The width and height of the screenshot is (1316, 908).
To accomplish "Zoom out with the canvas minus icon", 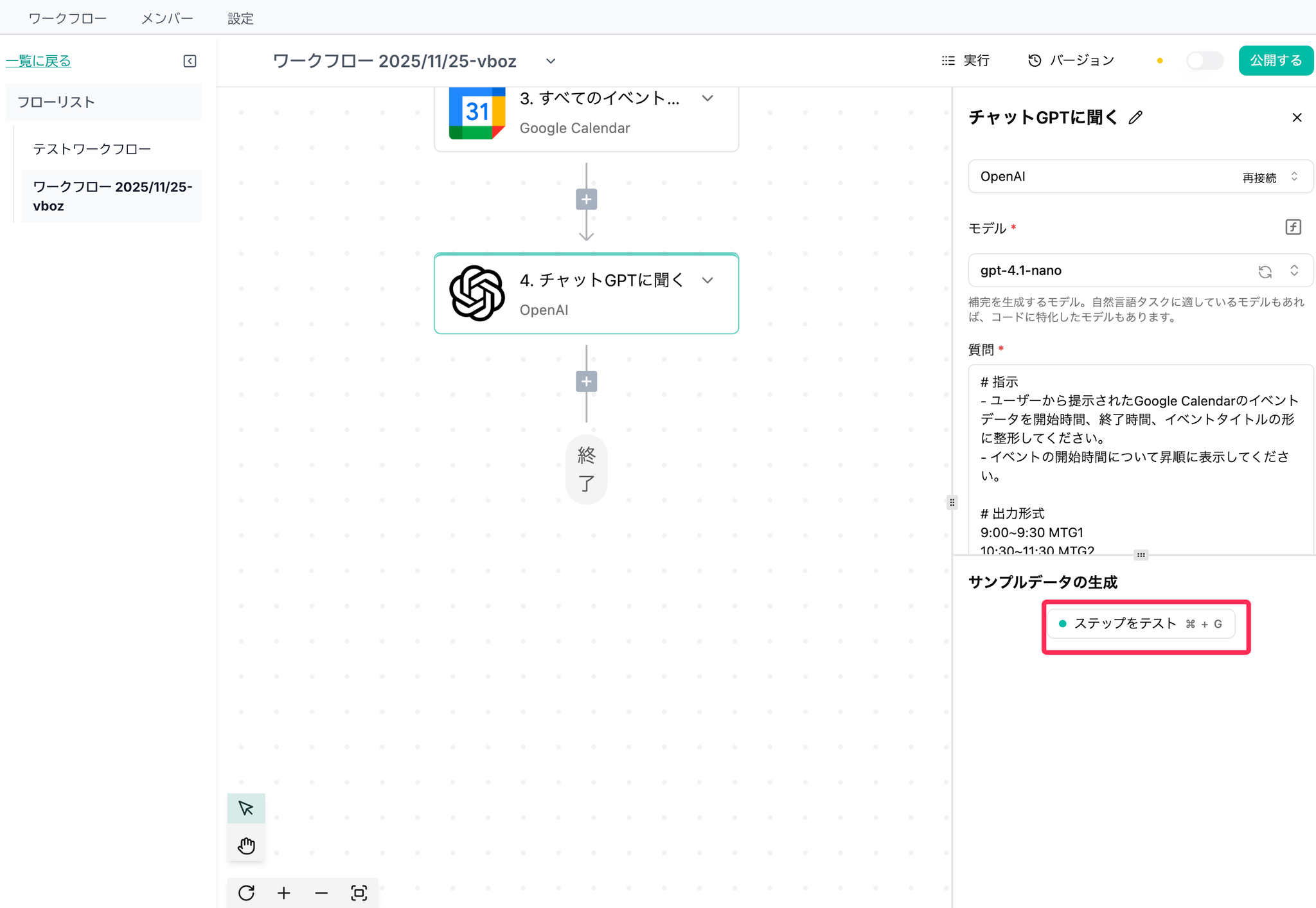I will coord(321,893).
